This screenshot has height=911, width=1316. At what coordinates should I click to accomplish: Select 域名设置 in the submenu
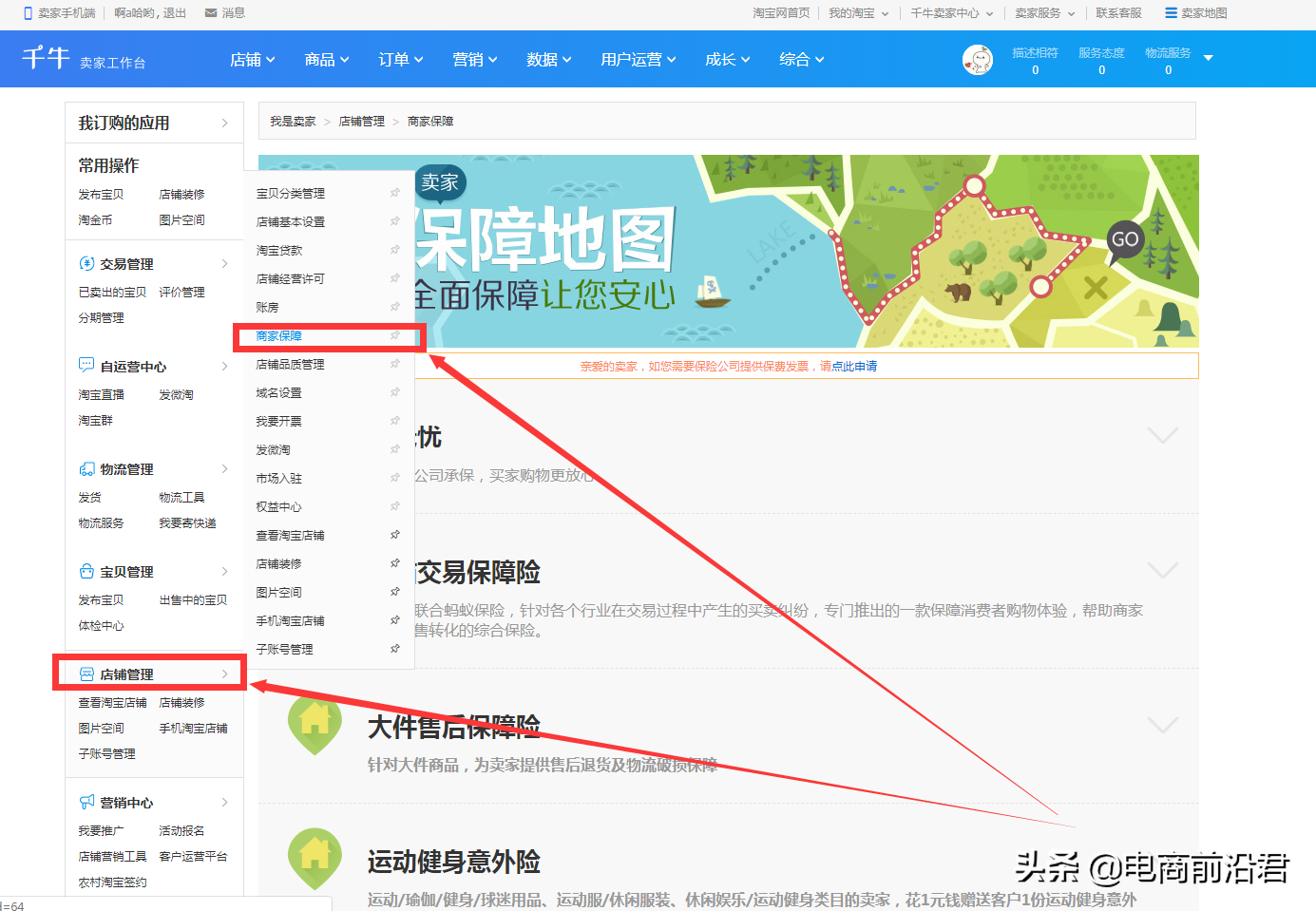click(x=279, y=392)
